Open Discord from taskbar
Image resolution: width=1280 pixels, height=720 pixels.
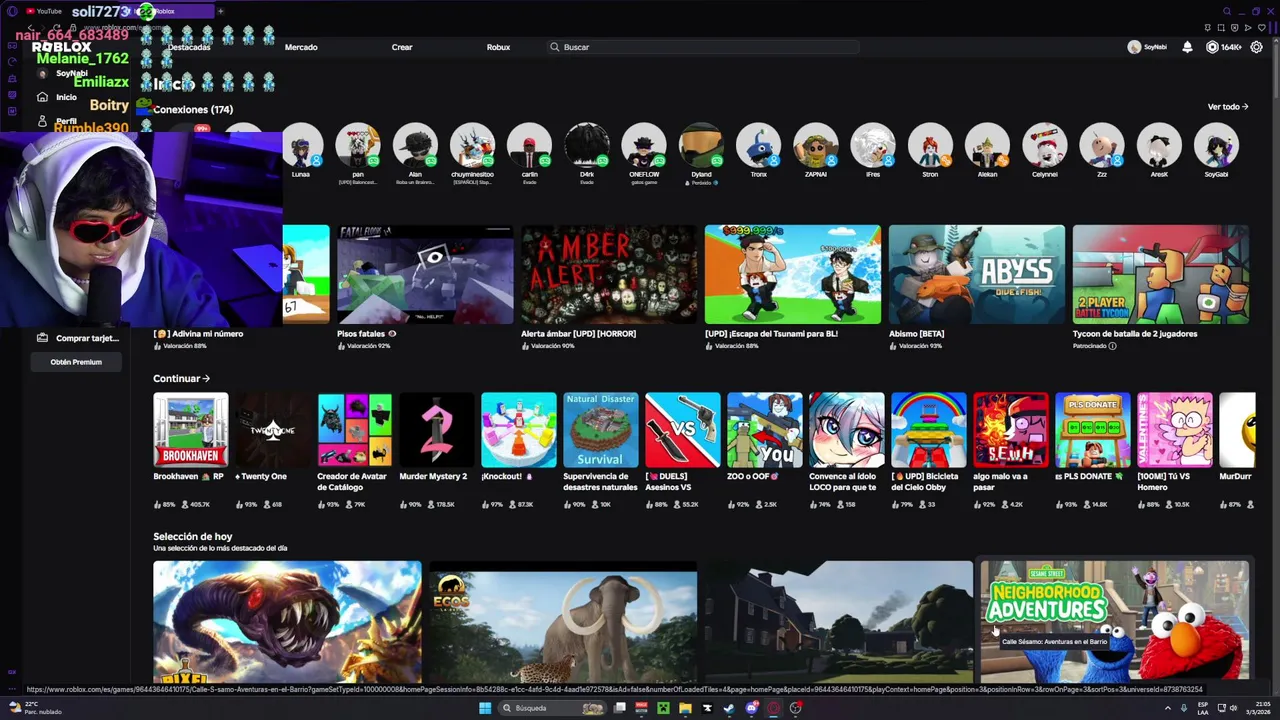(x=751, y=708)
